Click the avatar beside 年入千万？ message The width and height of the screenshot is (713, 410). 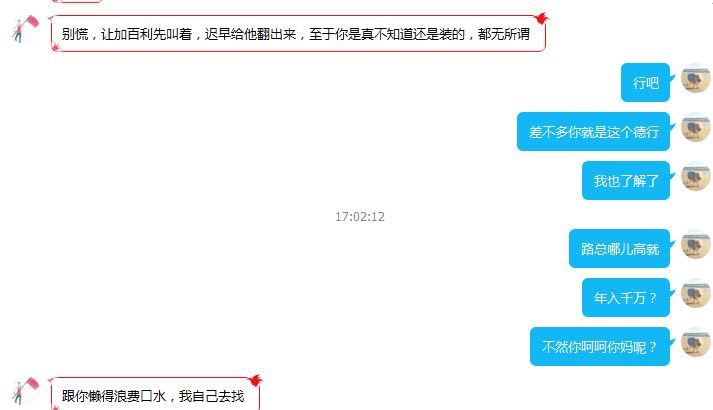696,293
